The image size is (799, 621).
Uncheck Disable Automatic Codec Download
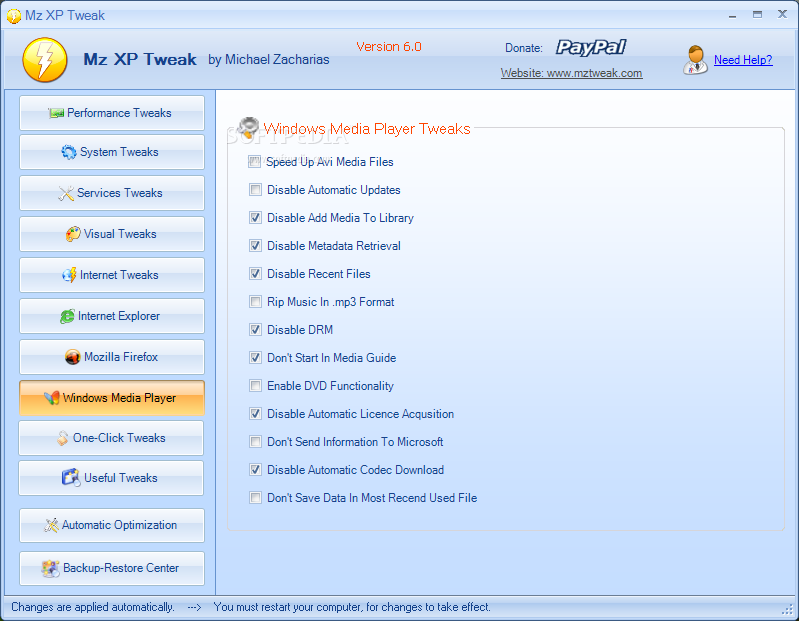point(255,470)
